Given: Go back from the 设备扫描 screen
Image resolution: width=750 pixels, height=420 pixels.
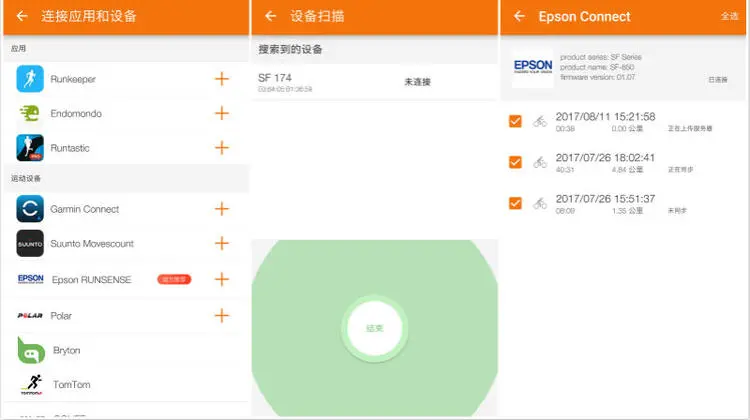Looking at the screenshot, I should pos(271,16).
